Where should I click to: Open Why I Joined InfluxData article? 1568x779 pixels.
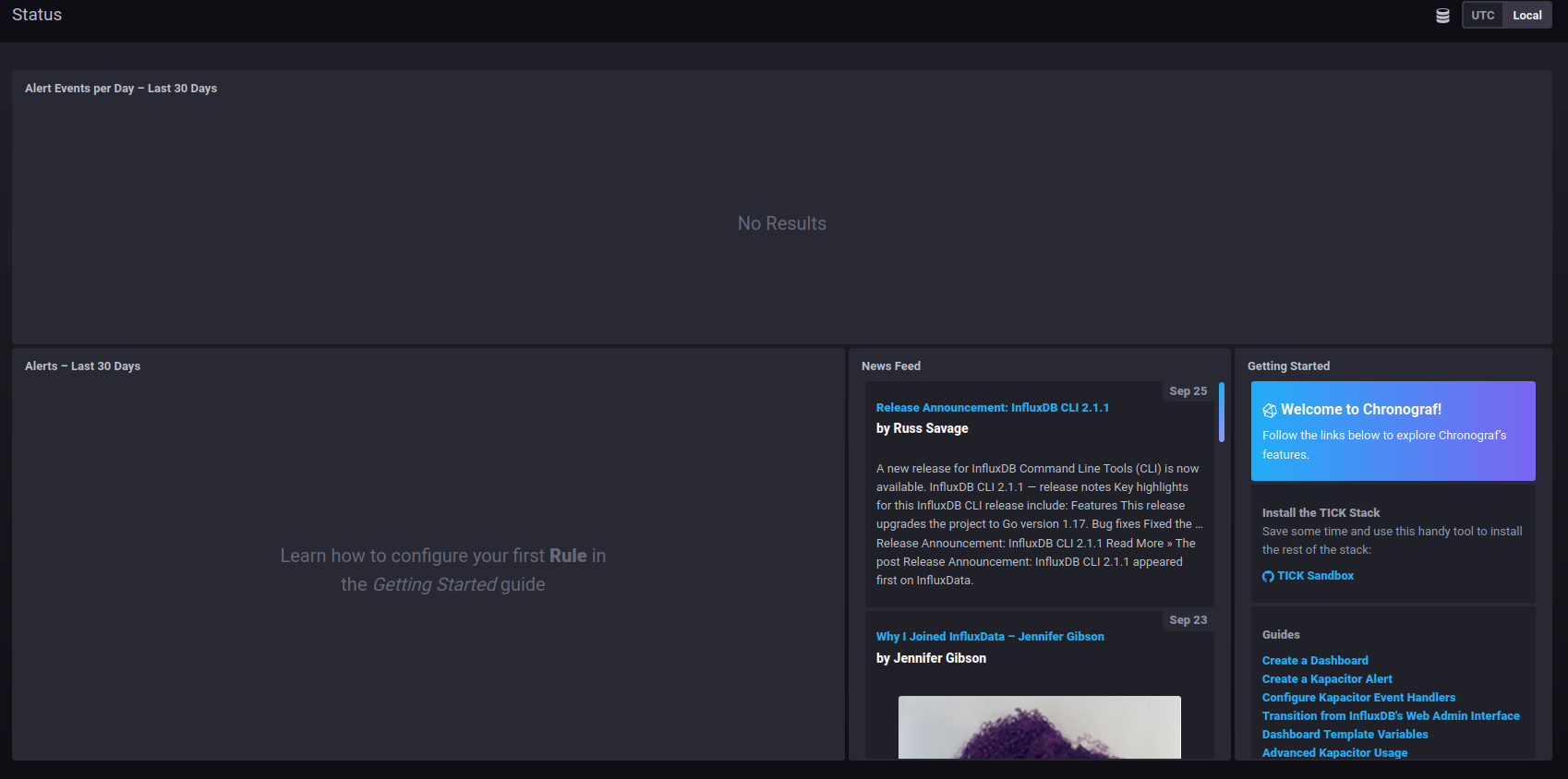990,636
